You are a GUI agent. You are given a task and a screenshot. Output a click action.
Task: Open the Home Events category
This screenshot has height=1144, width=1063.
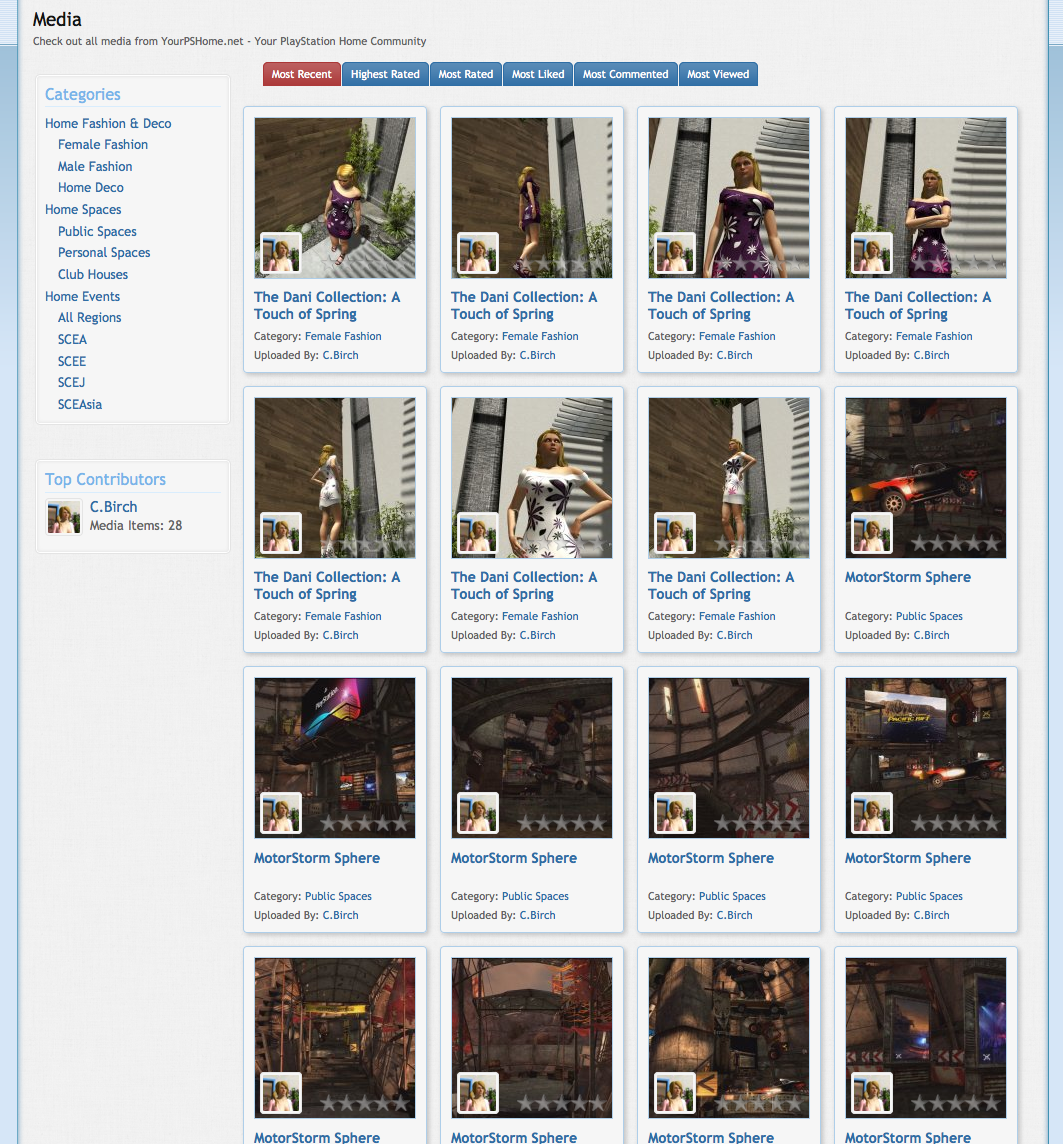click(x=82, y=296)
